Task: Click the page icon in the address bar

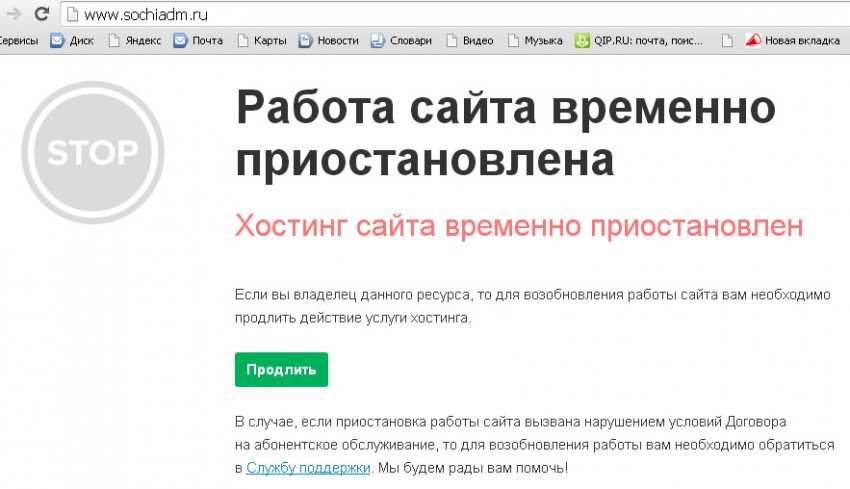Action: pos(71,14)
